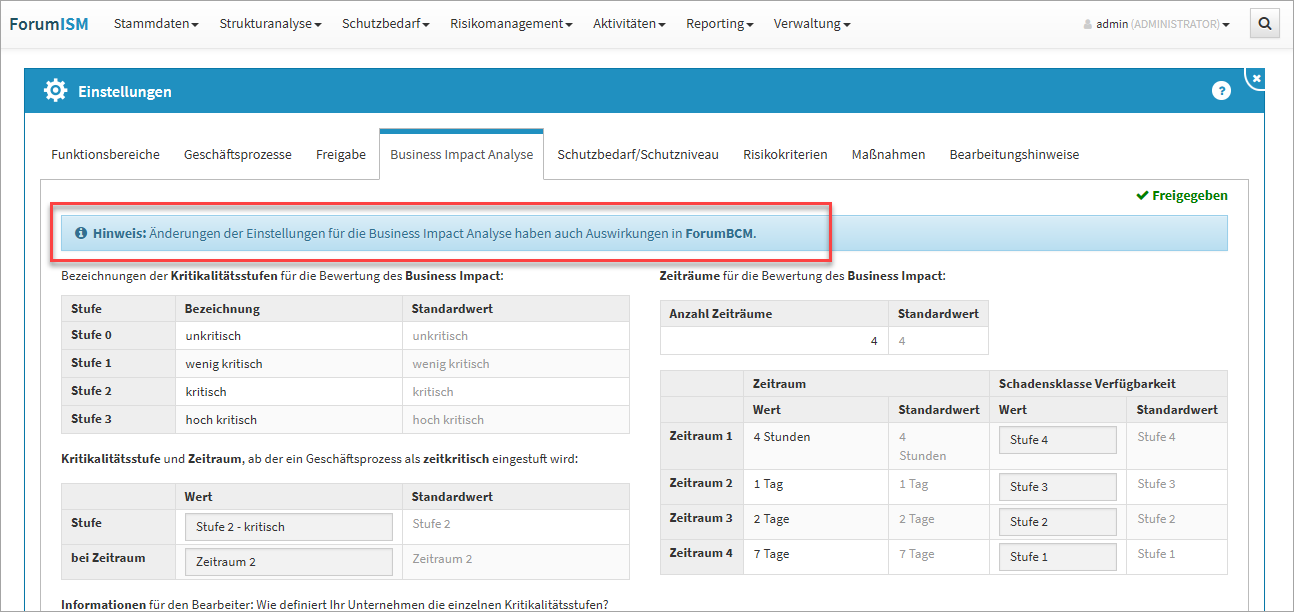This screenshot has width=1294, height=612.
Task: Close the Einstellungen panel with X icon
Action: 1256,77
